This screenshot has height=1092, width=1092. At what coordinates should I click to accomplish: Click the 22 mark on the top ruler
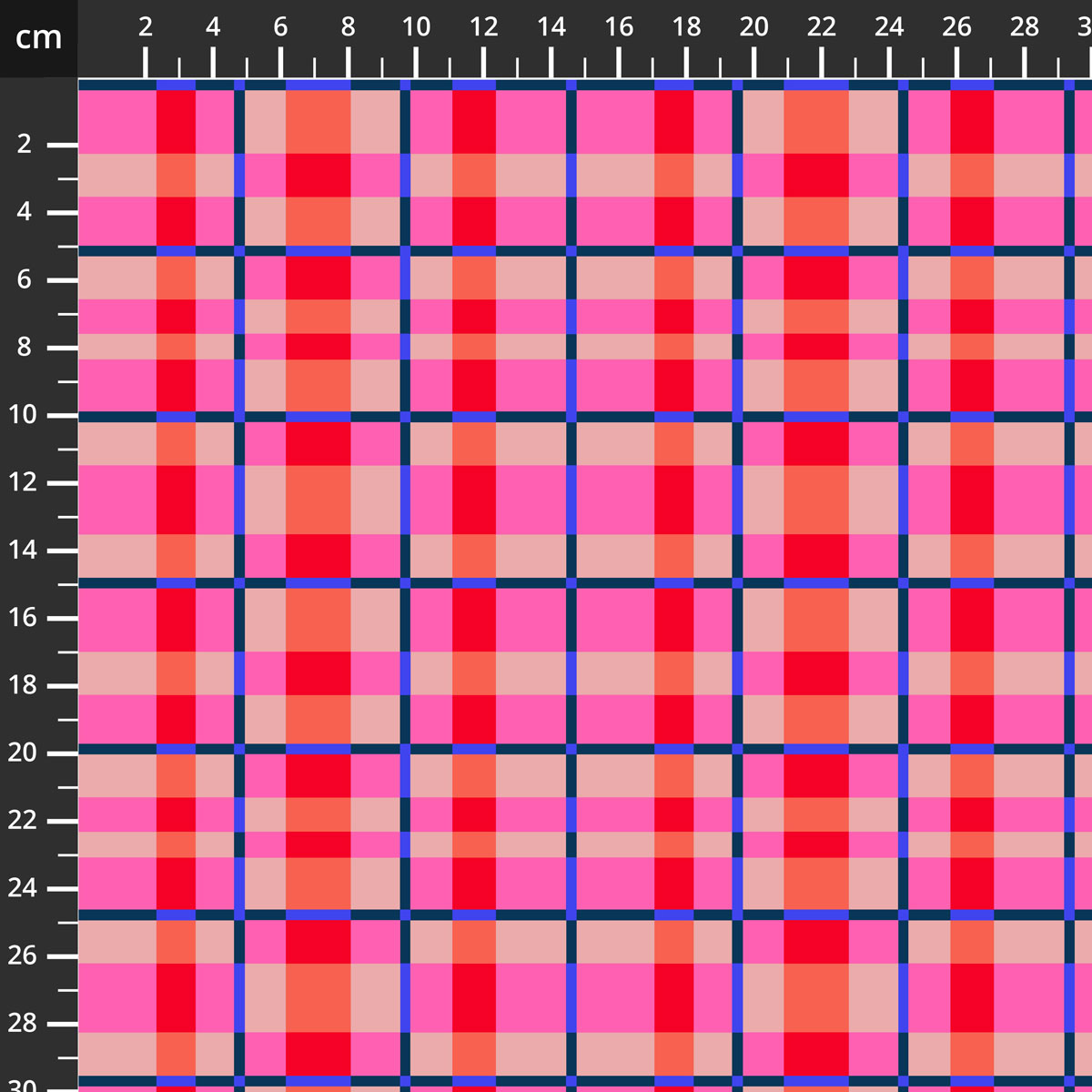pyautogui.click(x=821, y=27)
